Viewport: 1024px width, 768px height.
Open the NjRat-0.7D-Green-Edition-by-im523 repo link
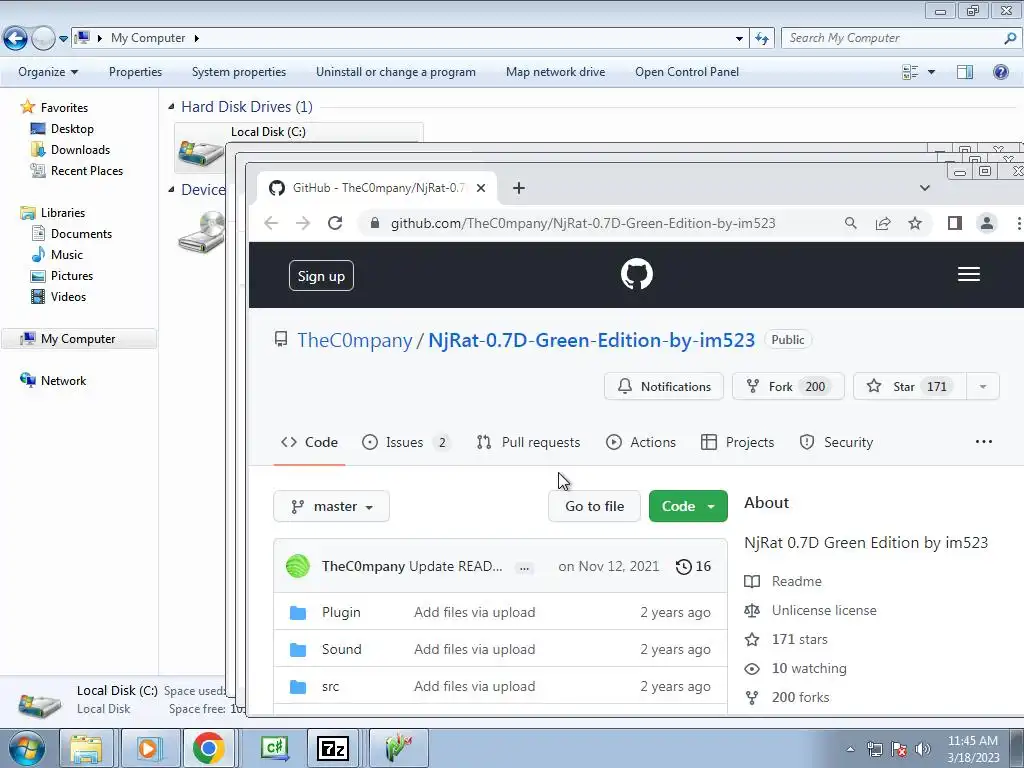coord(592,340)
